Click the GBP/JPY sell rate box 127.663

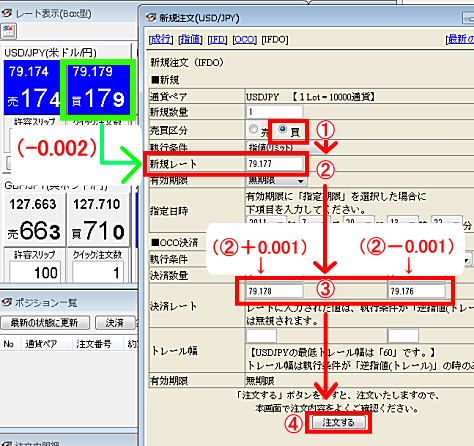[x=35, y=220]
